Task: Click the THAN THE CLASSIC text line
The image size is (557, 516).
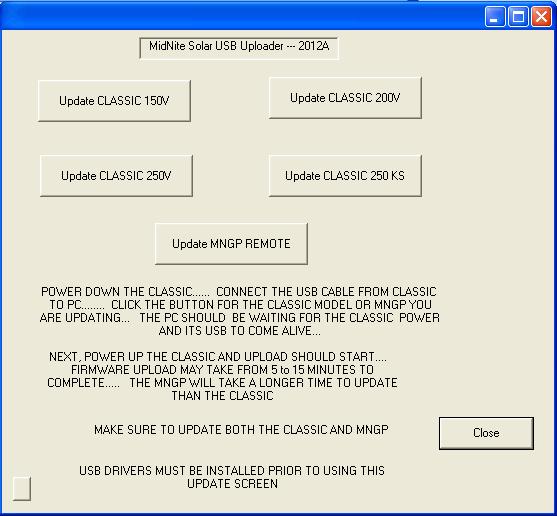Action: (x=222, y=396)
